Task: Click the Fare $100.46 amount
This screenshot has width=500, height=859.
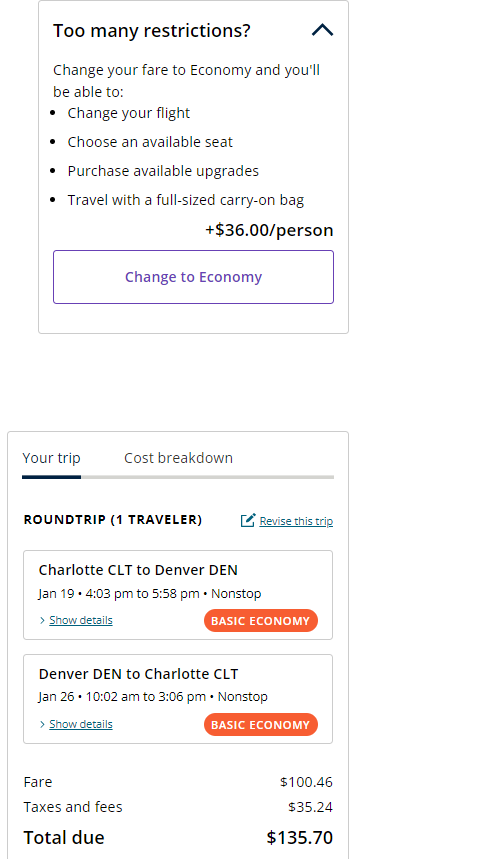Action: click(306, 782)
